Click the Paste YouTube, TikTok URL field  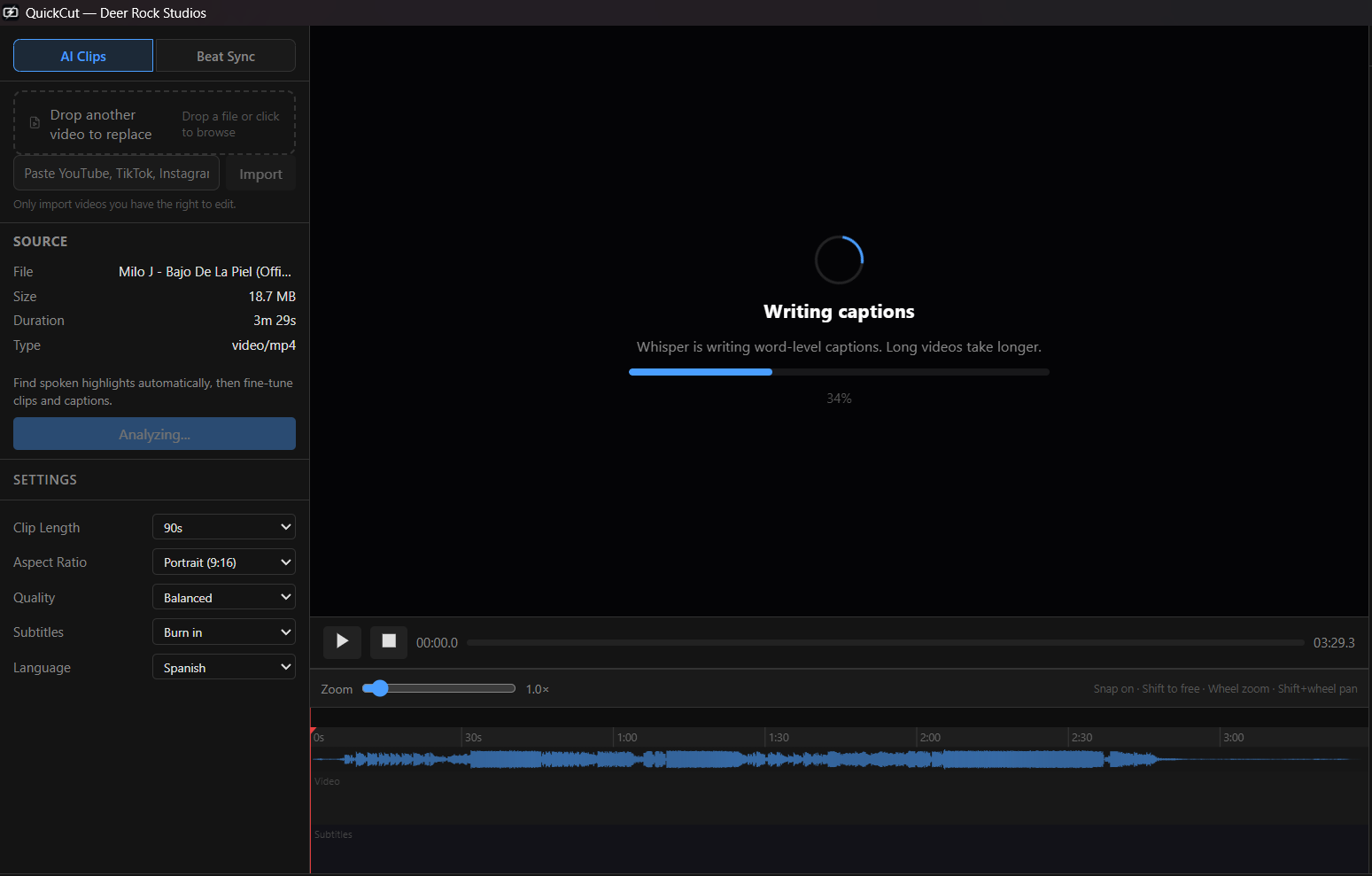pos(116,174)
